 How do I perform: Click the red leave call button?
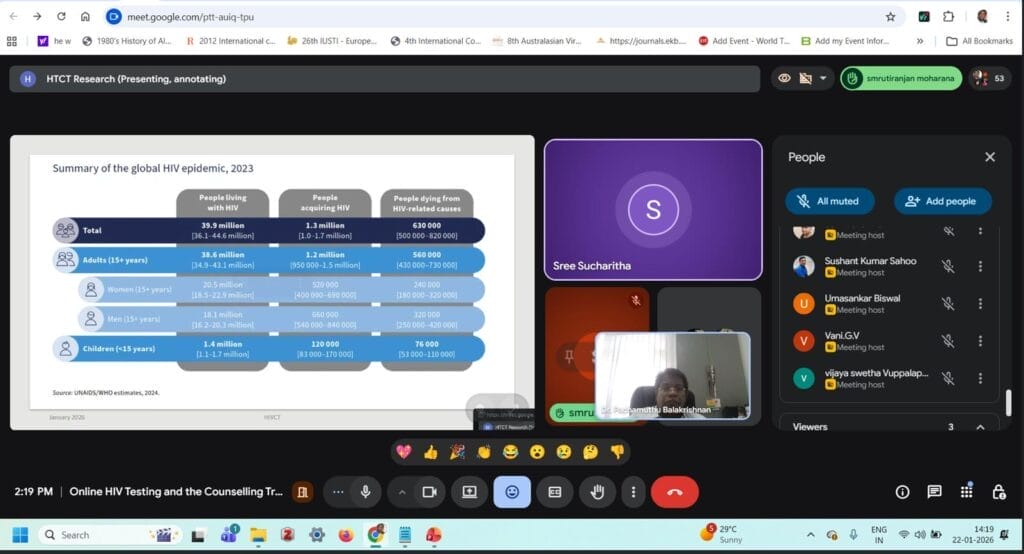(674, 492)
